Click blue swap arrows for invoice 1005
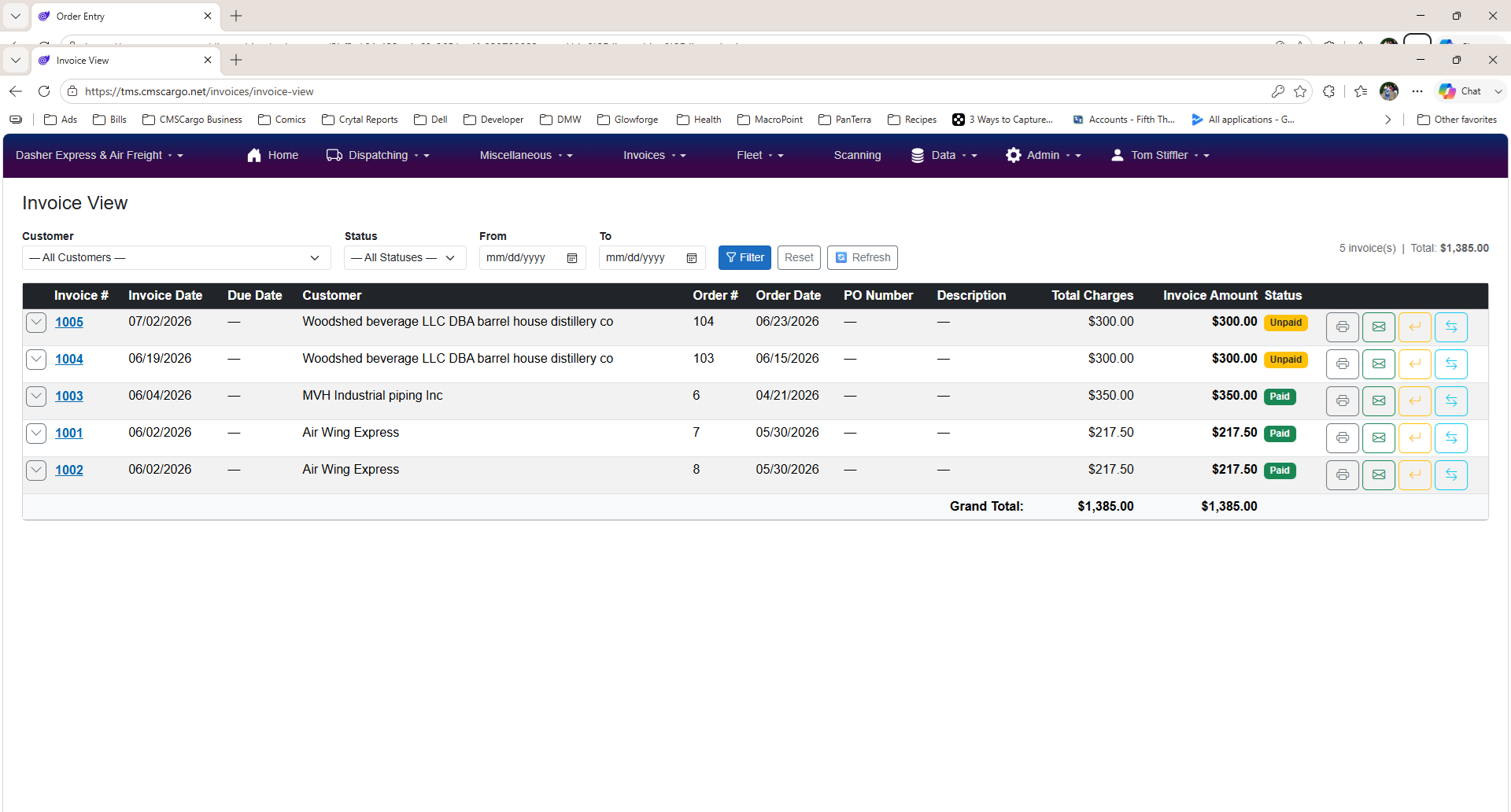The height and width of the screenshot is (812, 1511). (1451, 327)
